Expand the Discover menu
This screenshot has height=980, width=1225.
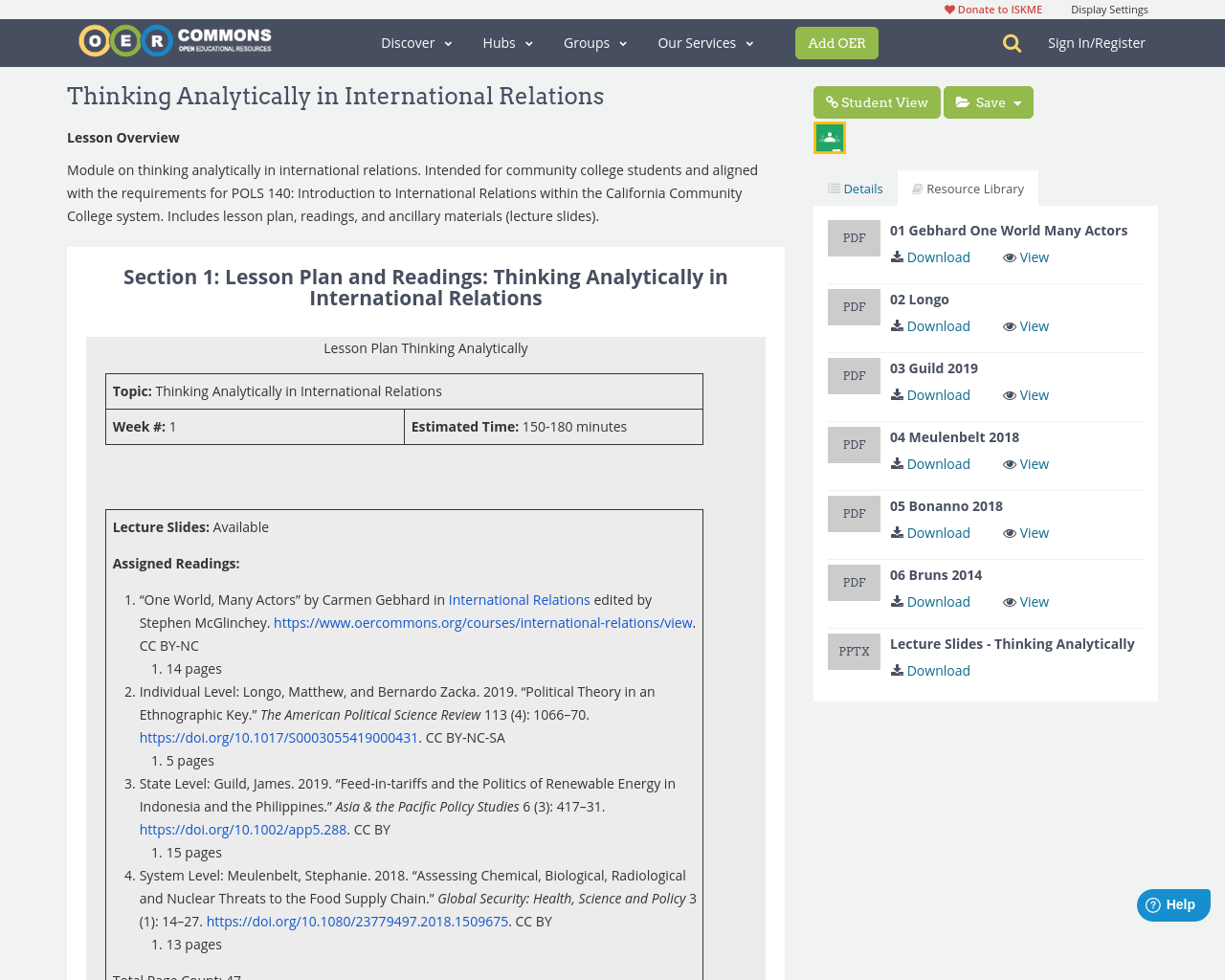pyautogui.click(x=415, y=42)
